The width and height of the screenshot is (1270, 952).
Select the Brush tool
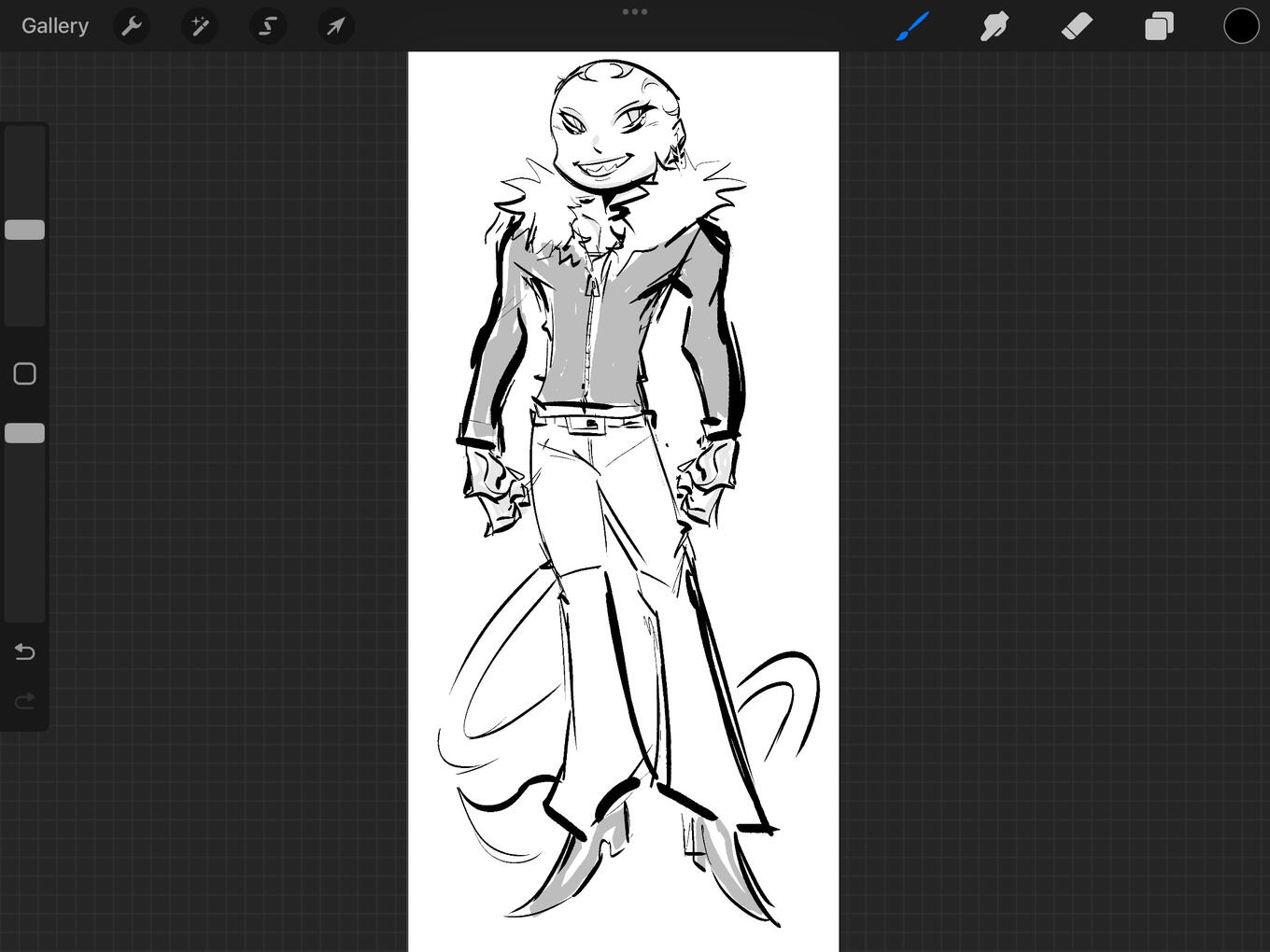click(x=912, y=26)
